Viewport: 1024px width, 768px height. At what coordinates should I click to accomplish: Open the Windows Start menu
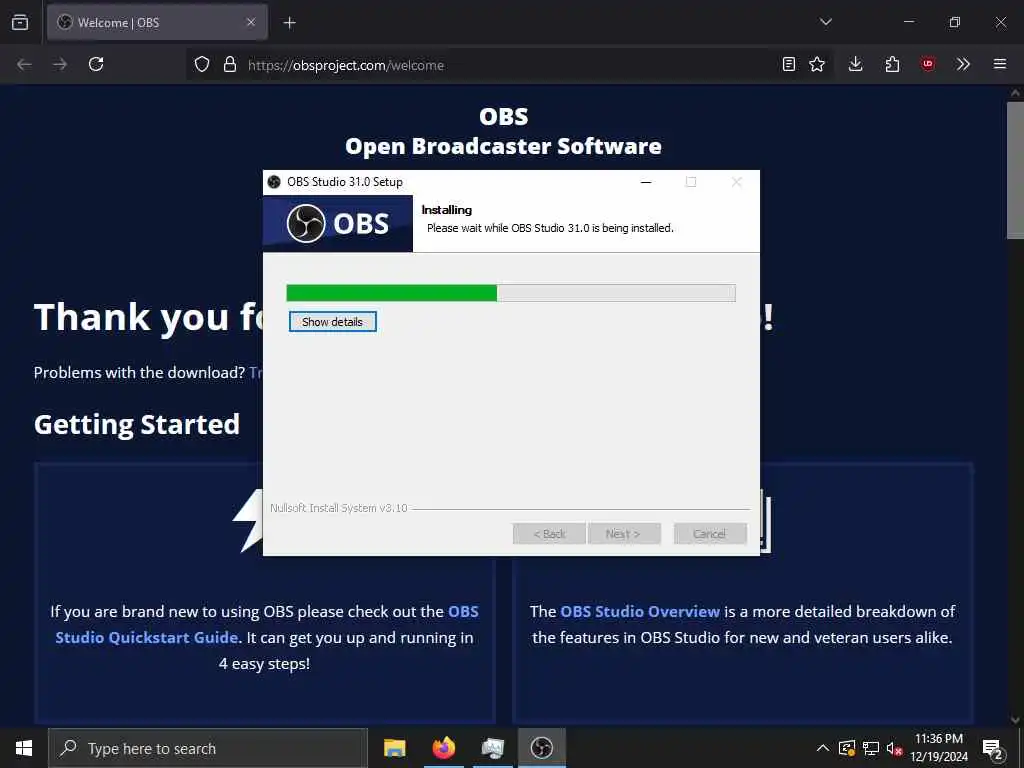click(x=24, y=748)
